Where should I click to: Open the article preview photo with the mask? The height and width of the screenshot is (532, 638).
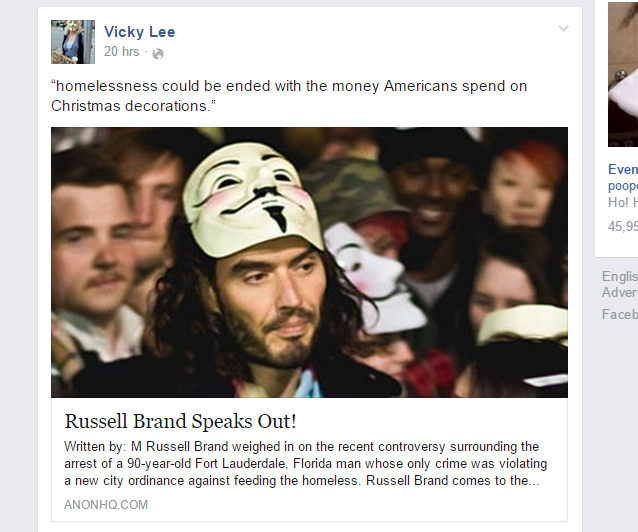309,263
